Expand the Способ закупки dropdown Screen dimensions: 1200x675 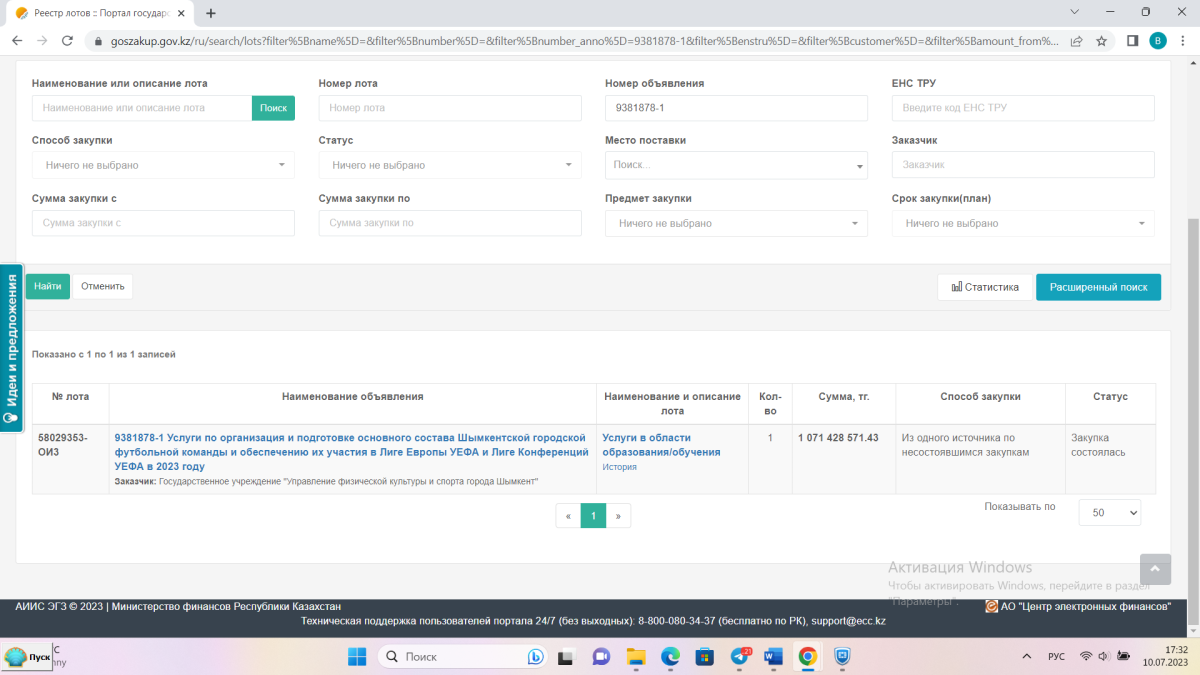pos(163,165)
